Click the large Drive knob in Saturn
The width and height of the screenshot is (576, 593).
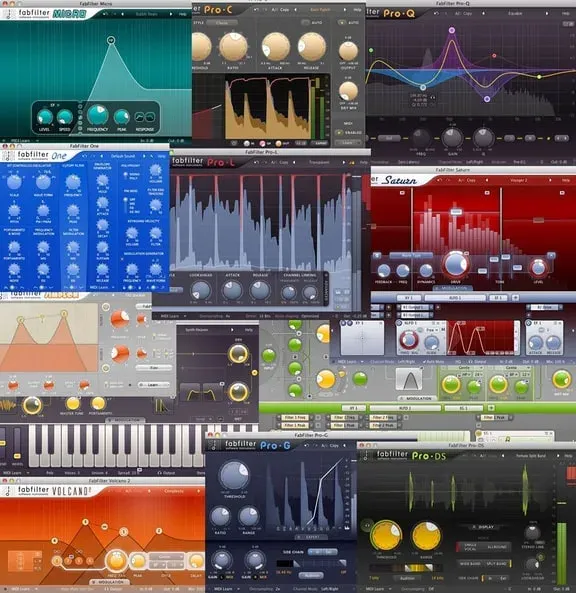pyautogui.click(x=456, y=264)
